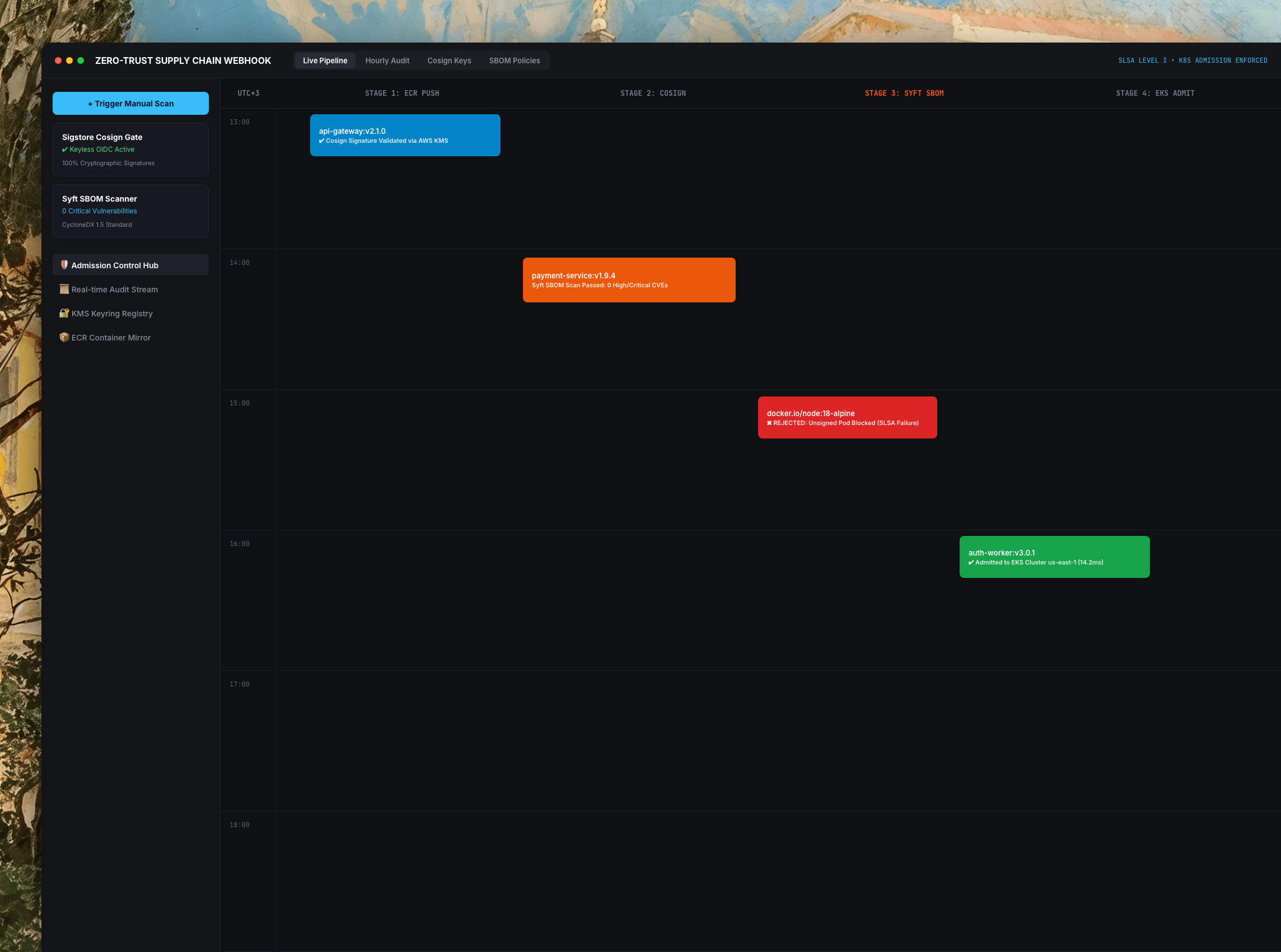Open the Hourly Audit tab

pos(387,60)
